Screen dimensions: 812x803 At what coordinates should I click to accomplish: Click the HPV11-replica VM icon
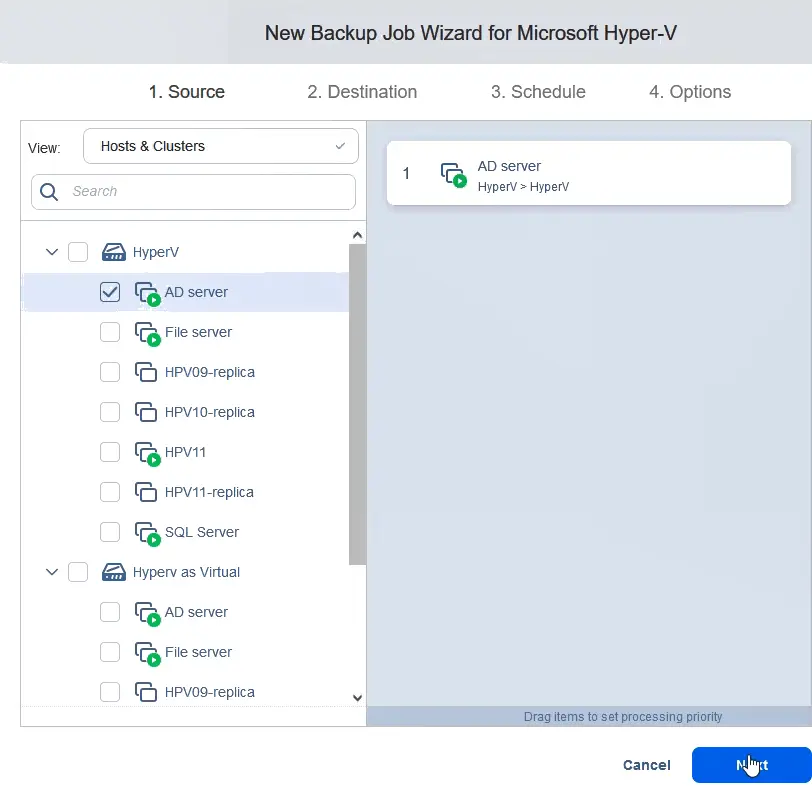pyautogui.click(x=146, y=492)
